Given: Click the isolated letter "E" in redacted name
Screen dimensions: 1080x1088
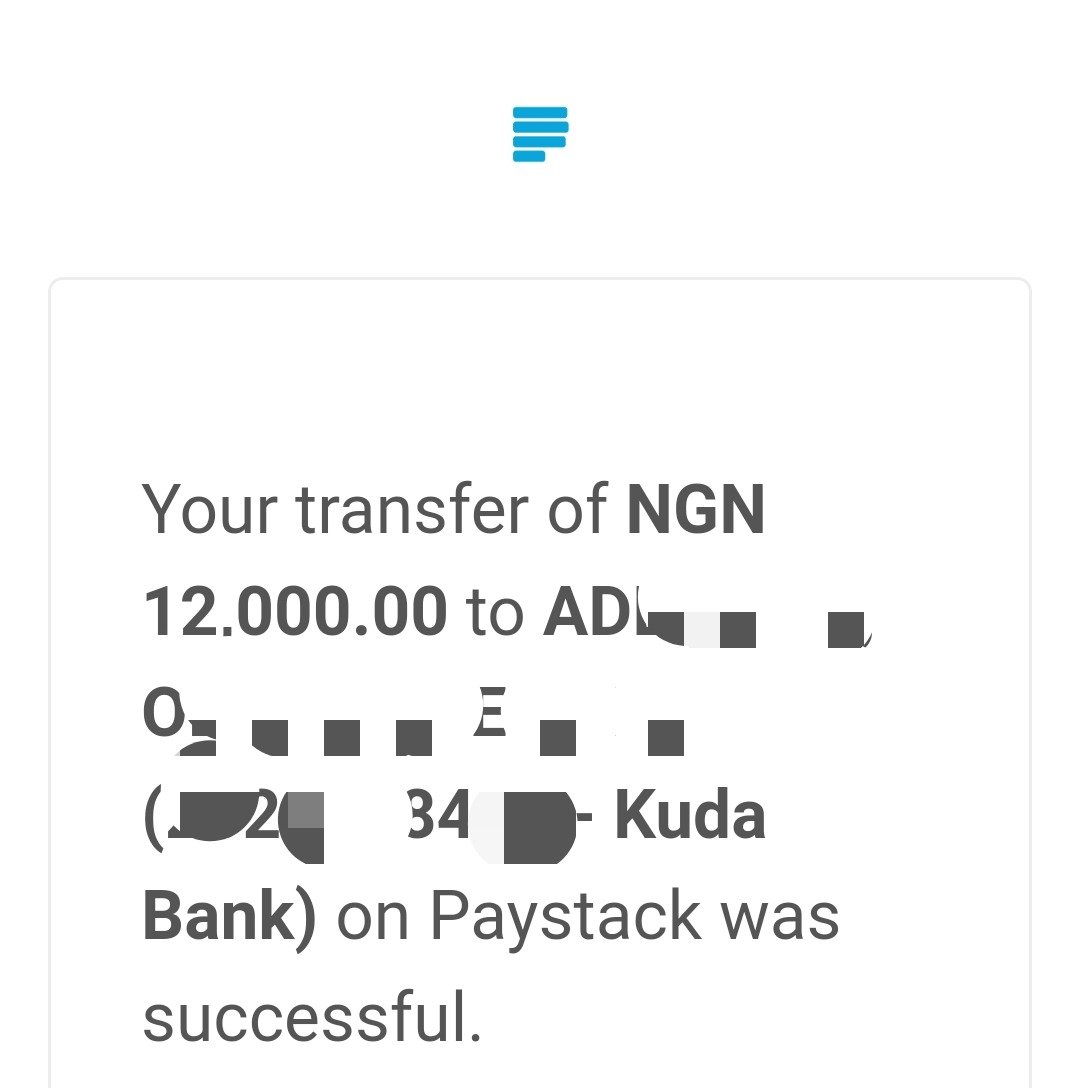Looking at the screenshot, I should (490, 711).
